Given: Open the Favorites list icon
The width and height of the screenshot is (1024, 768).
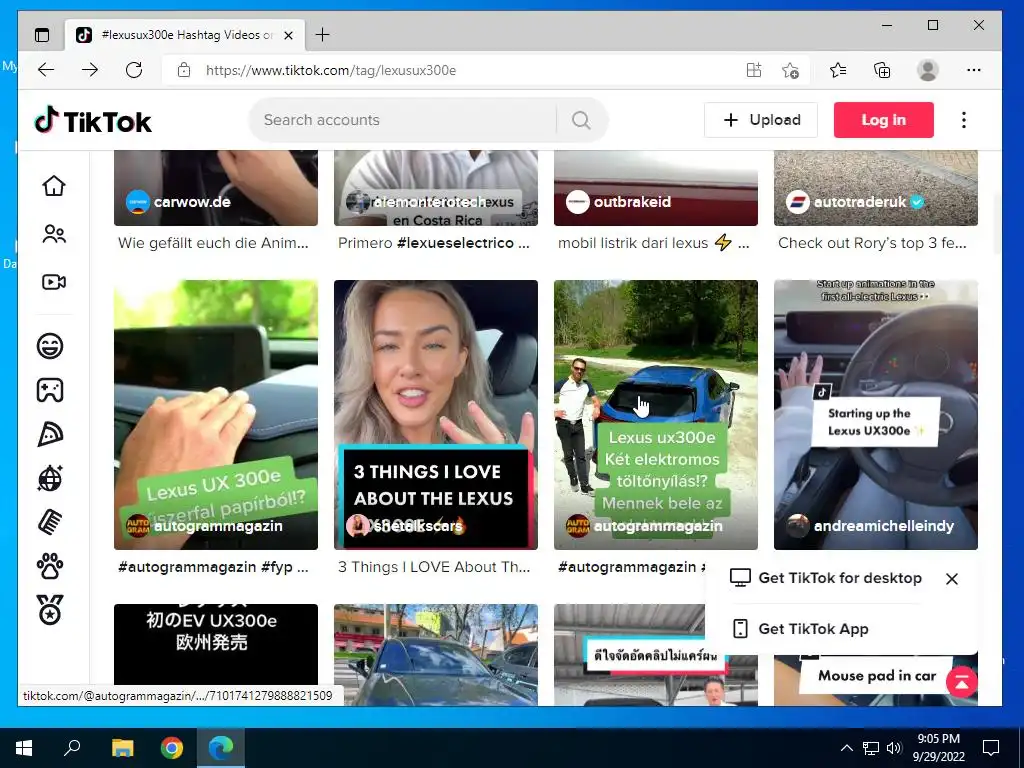Looking at the screenshot, I should click(x=838, y=70).
